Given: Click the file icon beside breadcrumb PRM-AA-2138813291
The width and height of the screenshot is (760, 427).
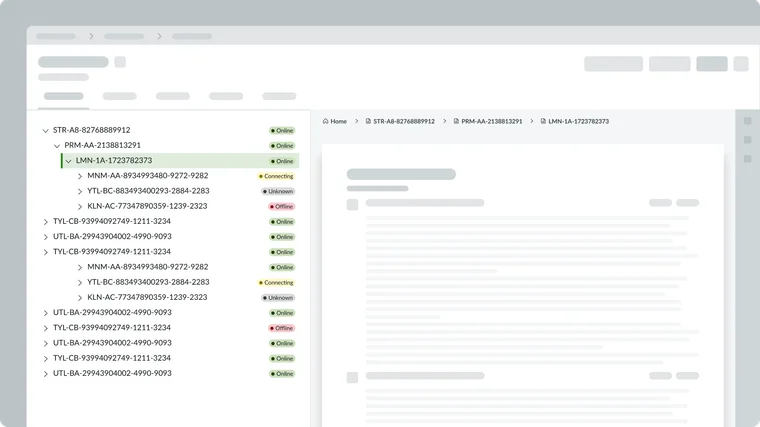Looking at the screenshot, I should [x=456, y=121].
